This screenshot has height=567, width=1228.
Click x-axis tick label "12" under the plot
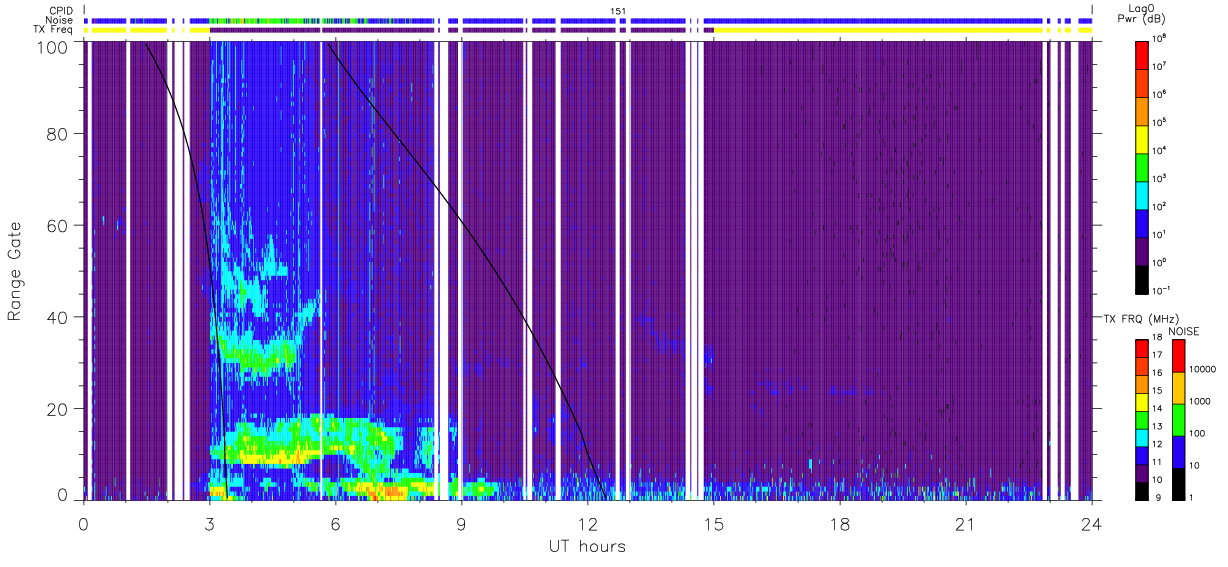(587, 524)
